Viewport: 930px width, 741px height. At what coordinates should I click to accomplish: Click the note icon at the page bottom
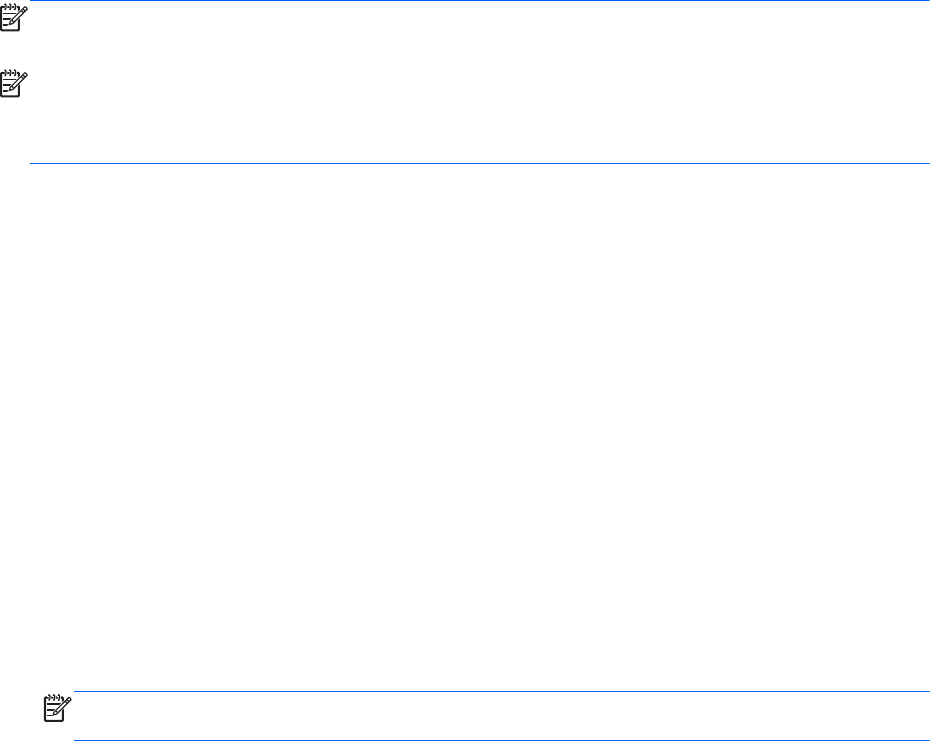pyautogui.click(x=60, y=707)
